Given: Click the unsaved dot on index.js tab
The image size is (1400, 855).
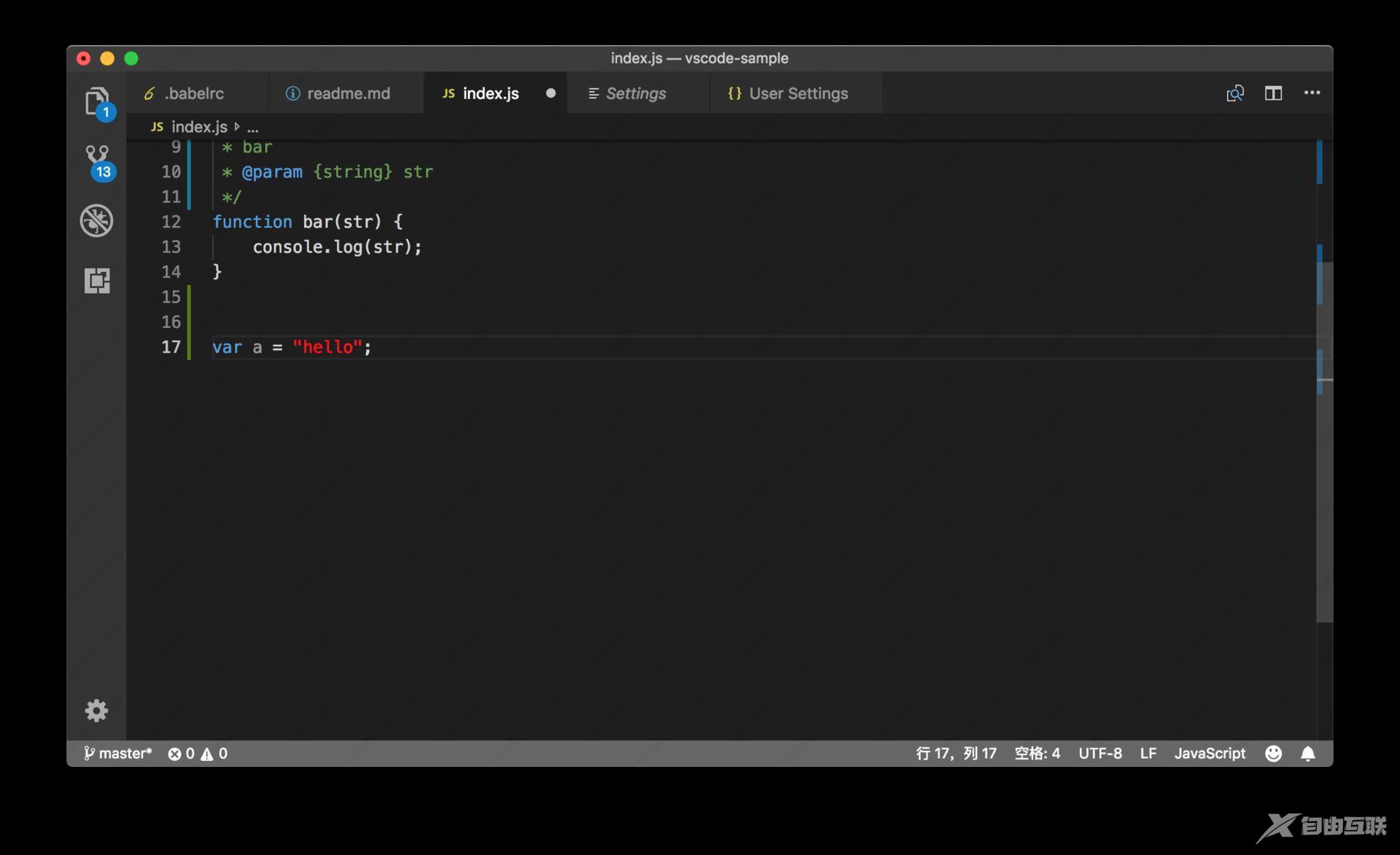Looking at the screenshot, I should pyautogui.click(x=551, y=93).
